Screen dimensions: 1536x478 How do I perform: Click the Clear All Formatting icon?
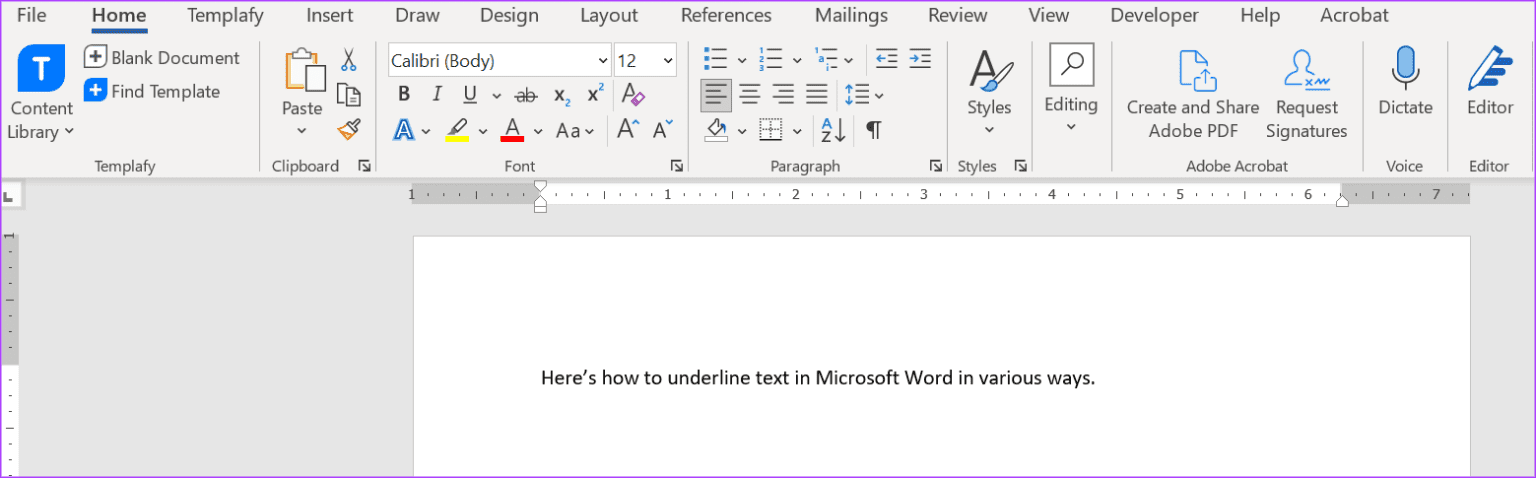click(x=633, y=95)
